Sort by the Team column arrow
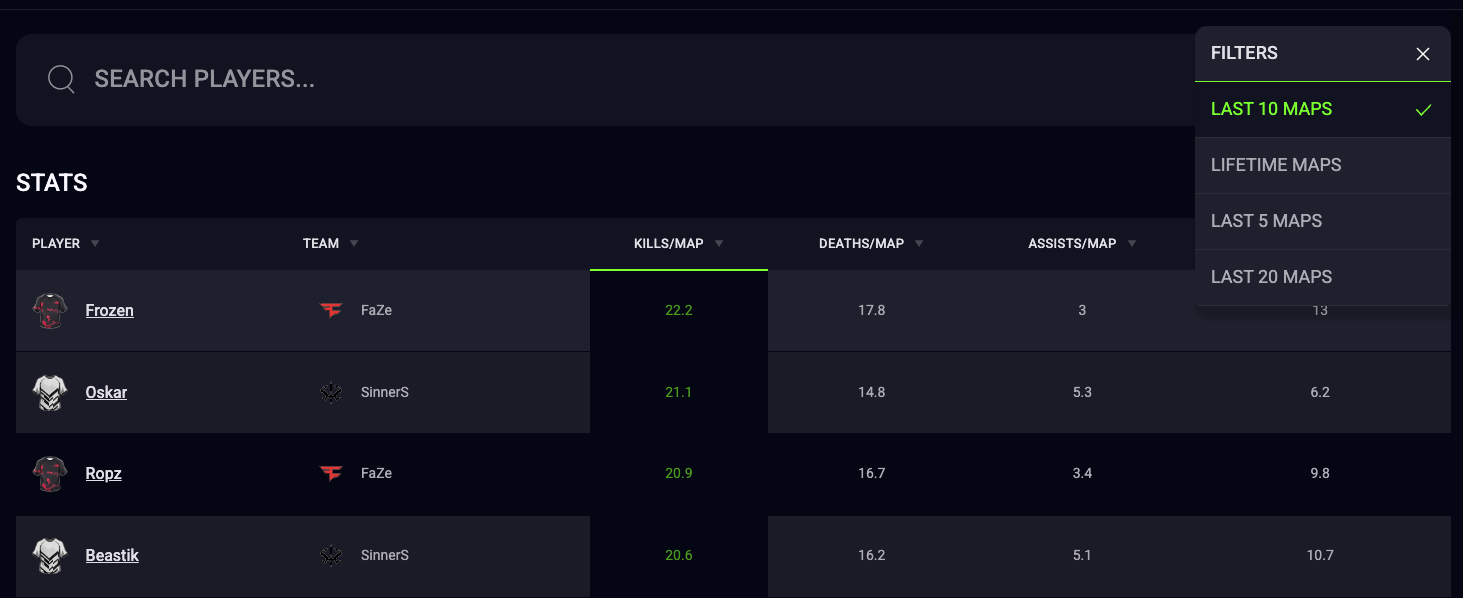Image resolution: width=1463 pixels, height=598 pixels. 354,244
